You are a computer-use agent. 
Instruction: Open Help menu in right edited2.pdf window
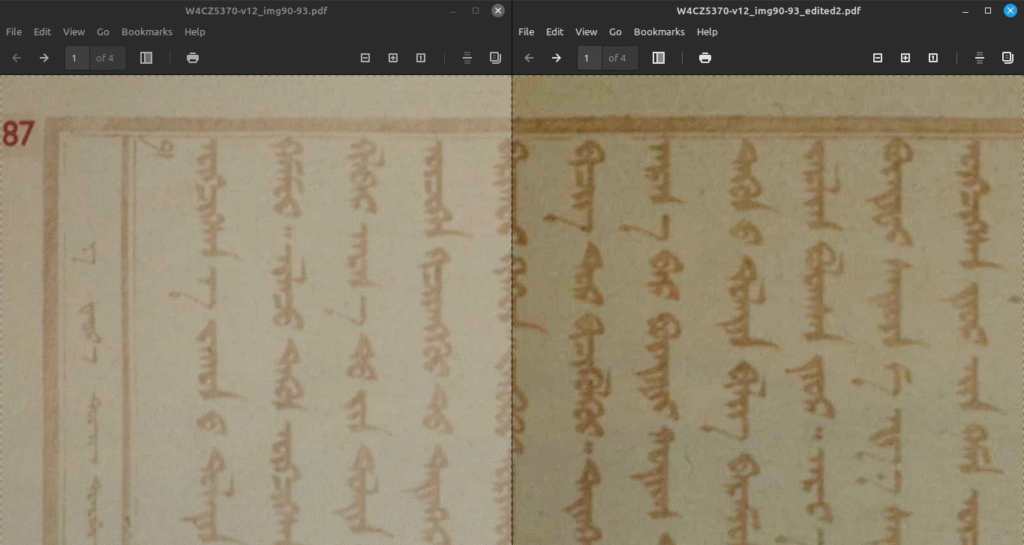pos(707,32)
